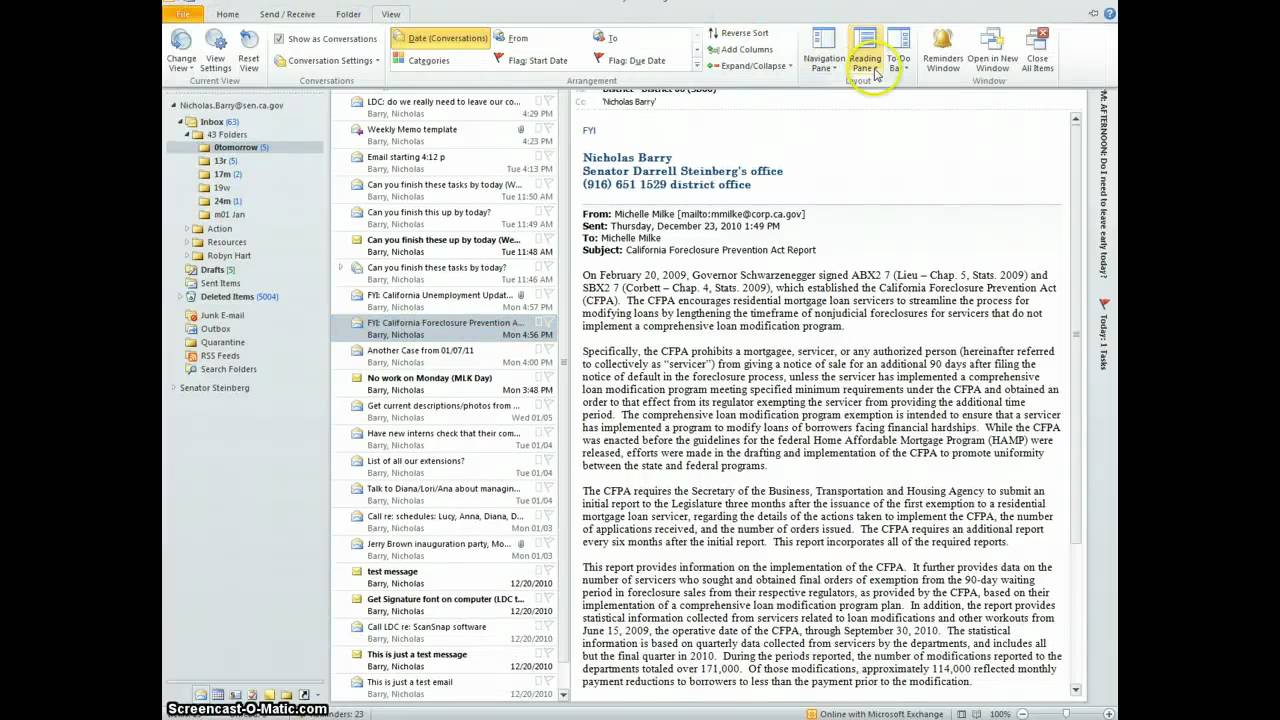
Task: Toggle category box on Call LDC re: ScanSnap software
Action: coord(536,626)
